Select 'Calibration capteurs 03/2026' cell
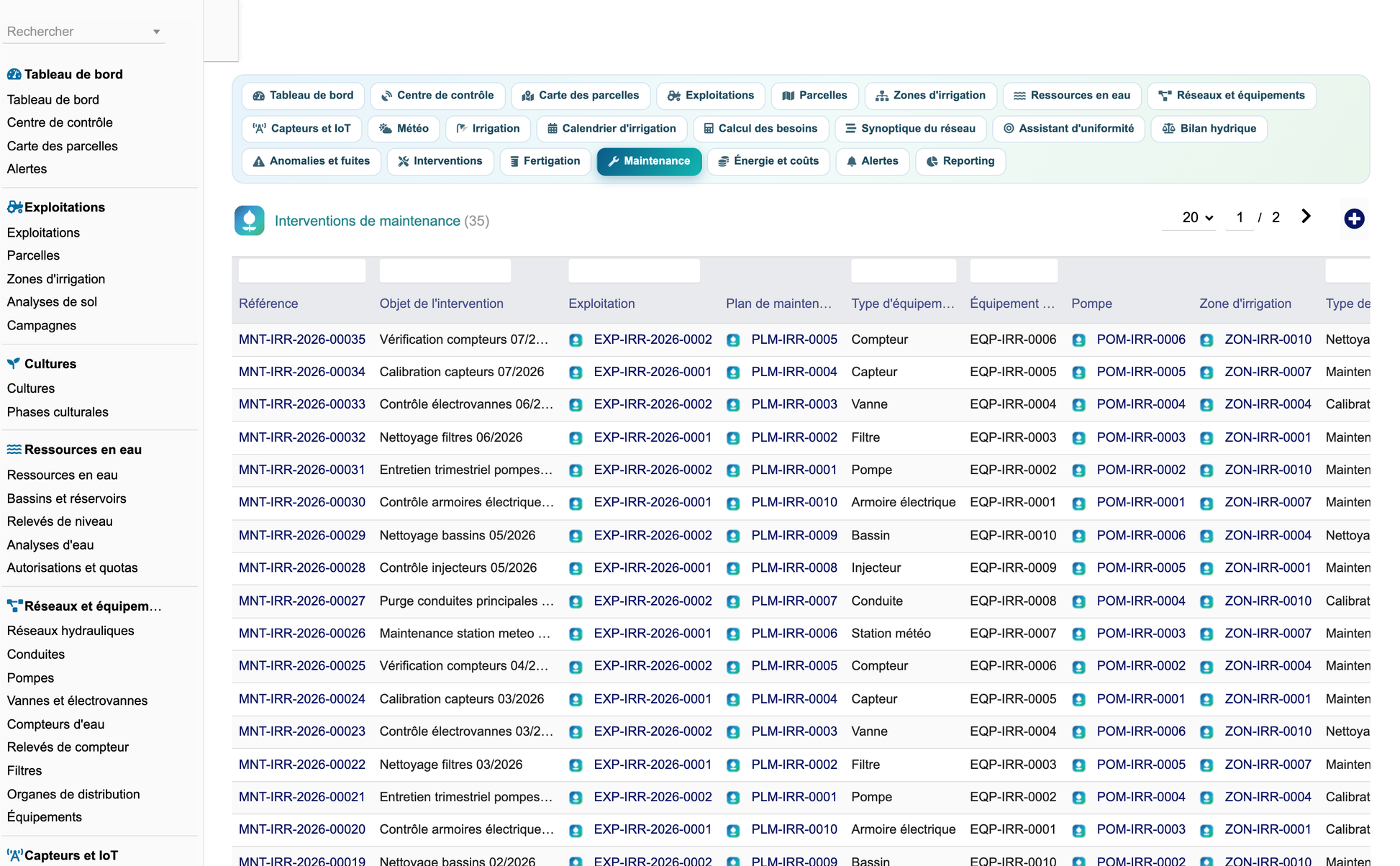 [x=462, y=698]
